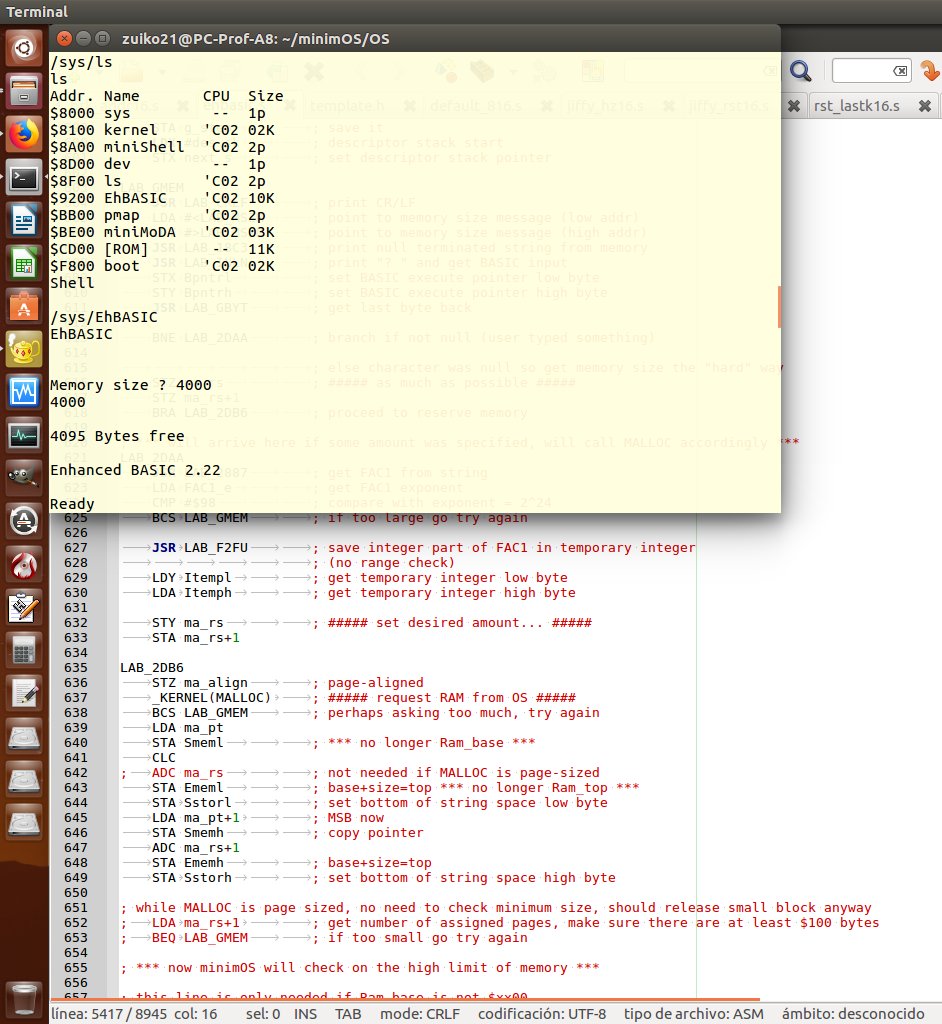Click the INS indicator in status bar

[x=305, y=1014]
